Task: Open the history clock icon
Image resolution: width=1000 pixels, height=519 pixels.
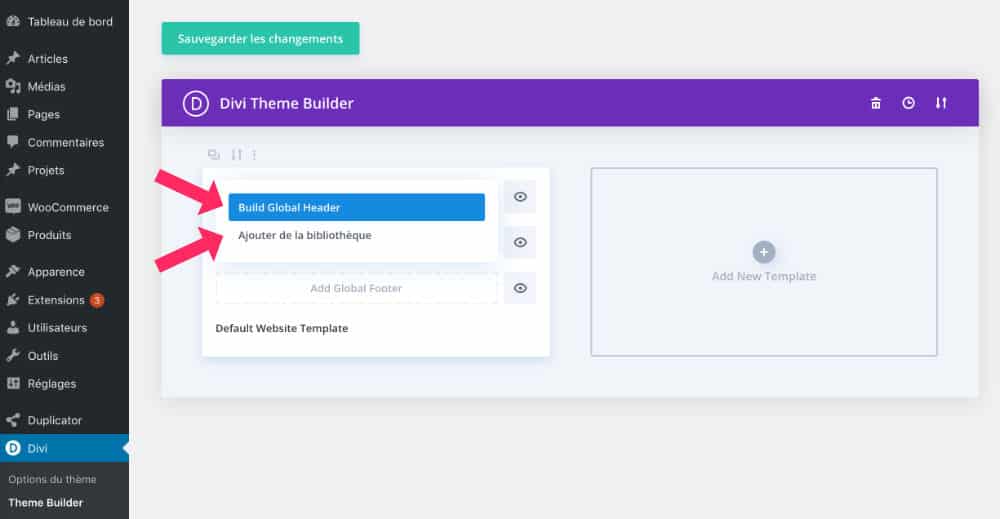Action: point(908,103)
